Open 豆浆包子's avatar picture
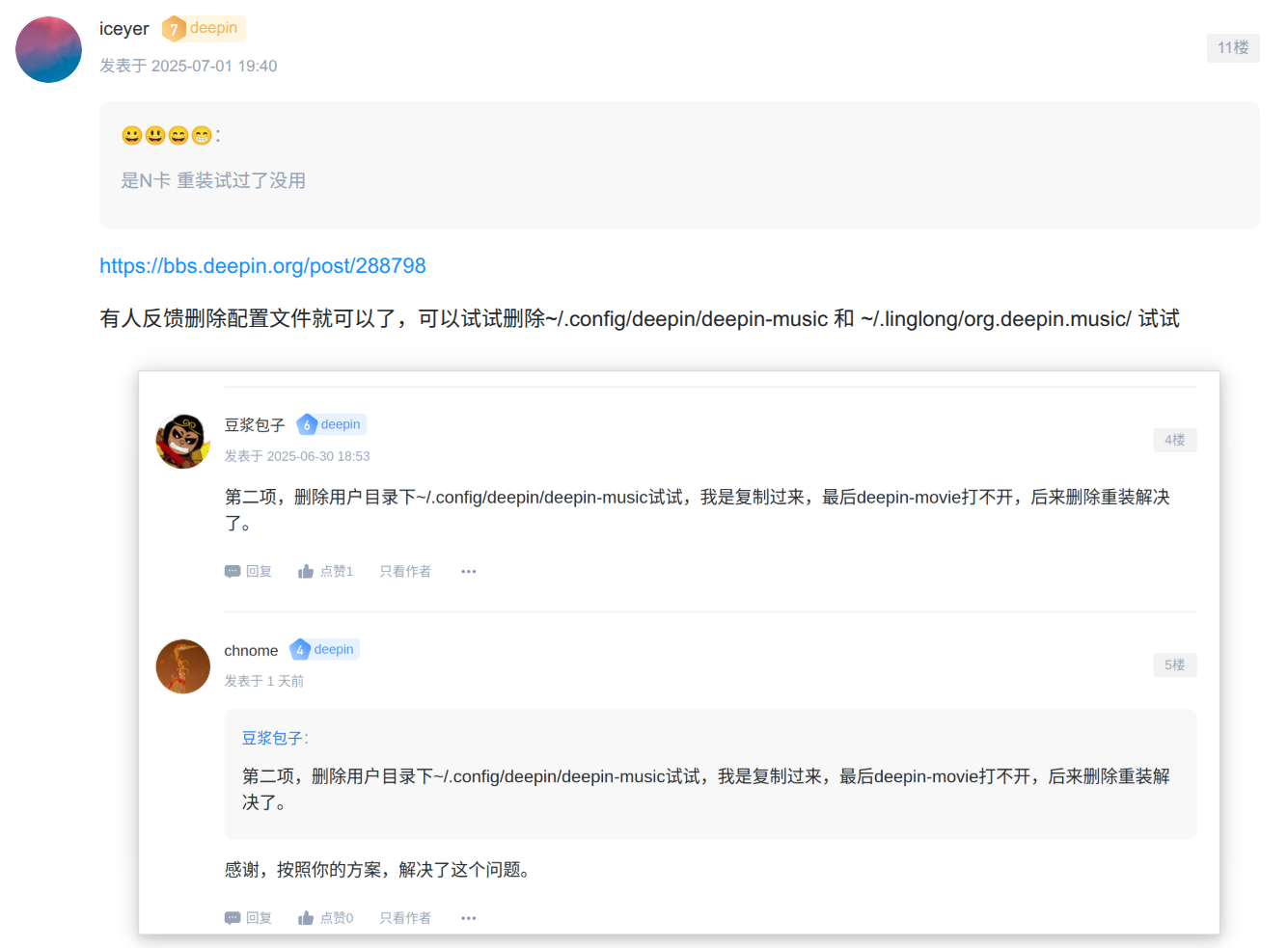 [x=183, y=442]
